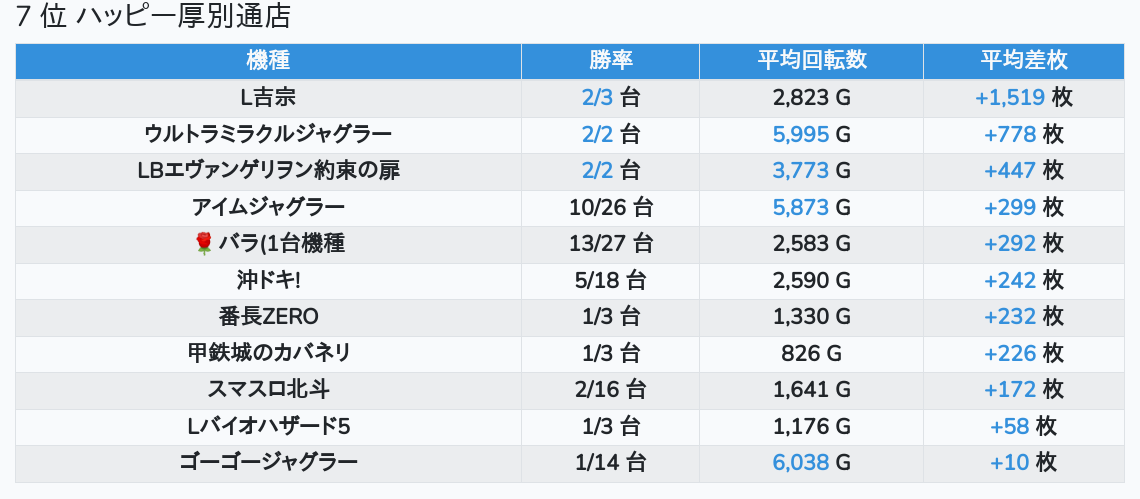The image size is (1140, 499).
Task: Click the 5,995 G average spins value
Action: coord(811,135)
